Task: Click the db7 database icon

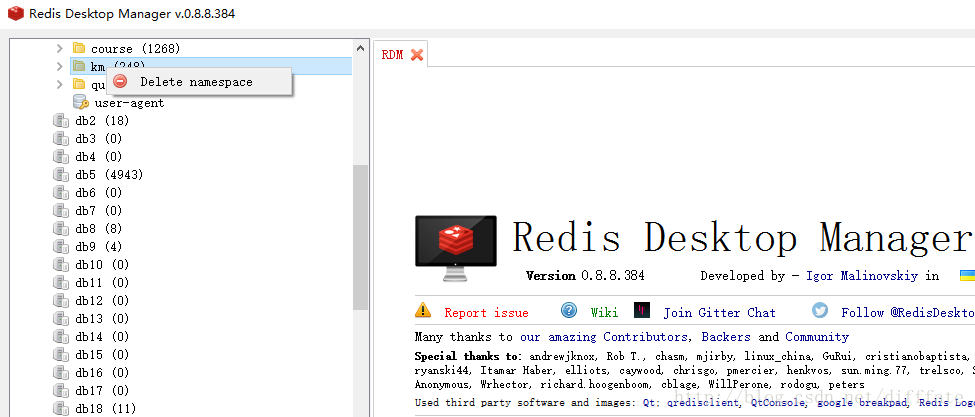Action: click(61, 211)
